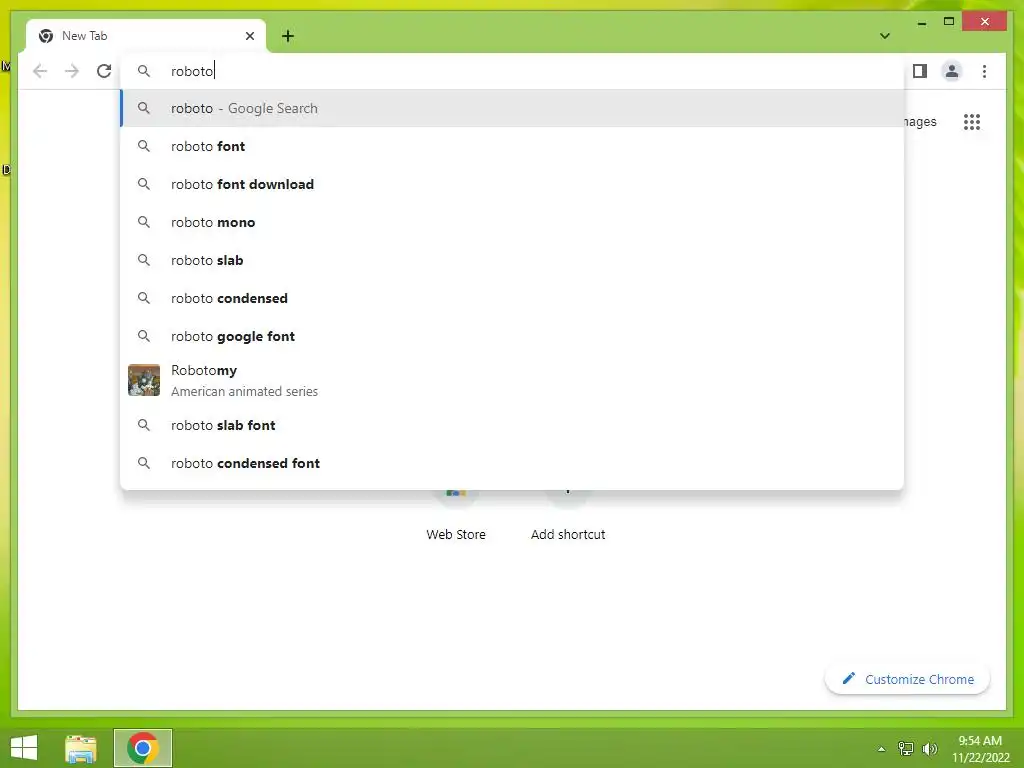Choose the 'roboto font' suggestion

click(x=513, y=146)
